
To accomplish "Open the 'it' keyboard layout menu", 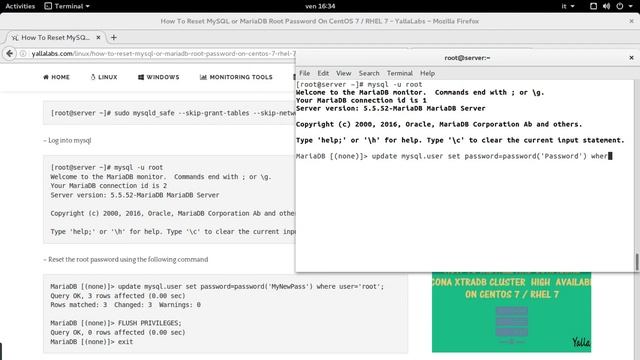I will pos(568,6).
